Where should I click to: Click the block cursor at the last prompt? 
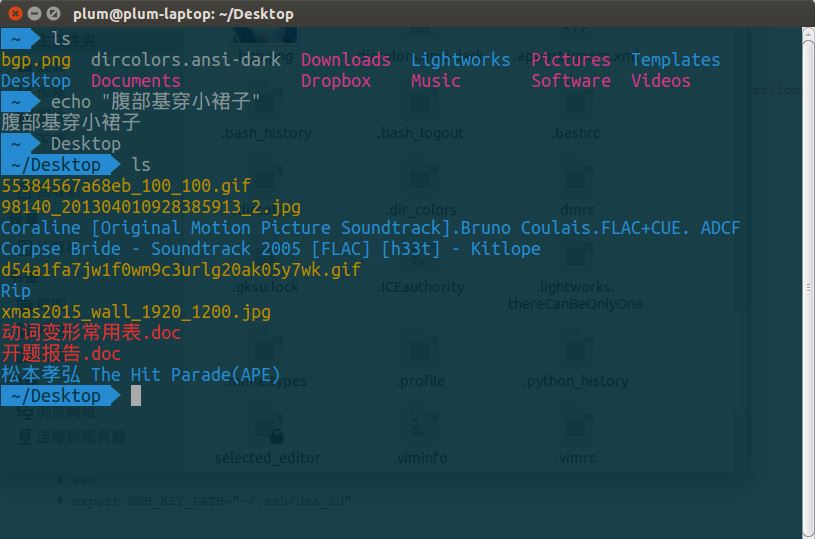(x=136, y=396)
